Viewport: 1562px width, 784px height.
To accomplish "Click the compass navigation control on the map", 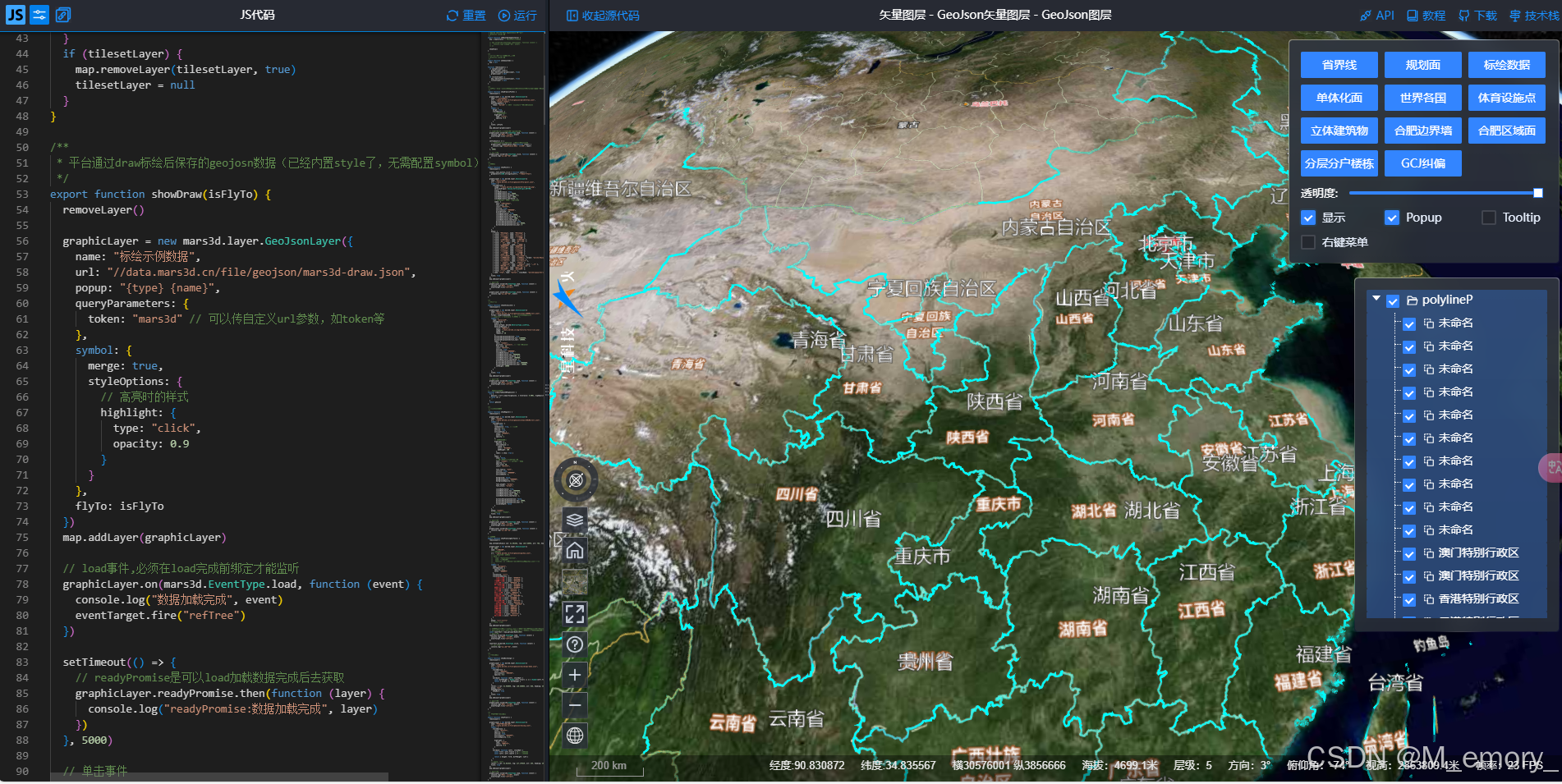I will coord(575,480).
